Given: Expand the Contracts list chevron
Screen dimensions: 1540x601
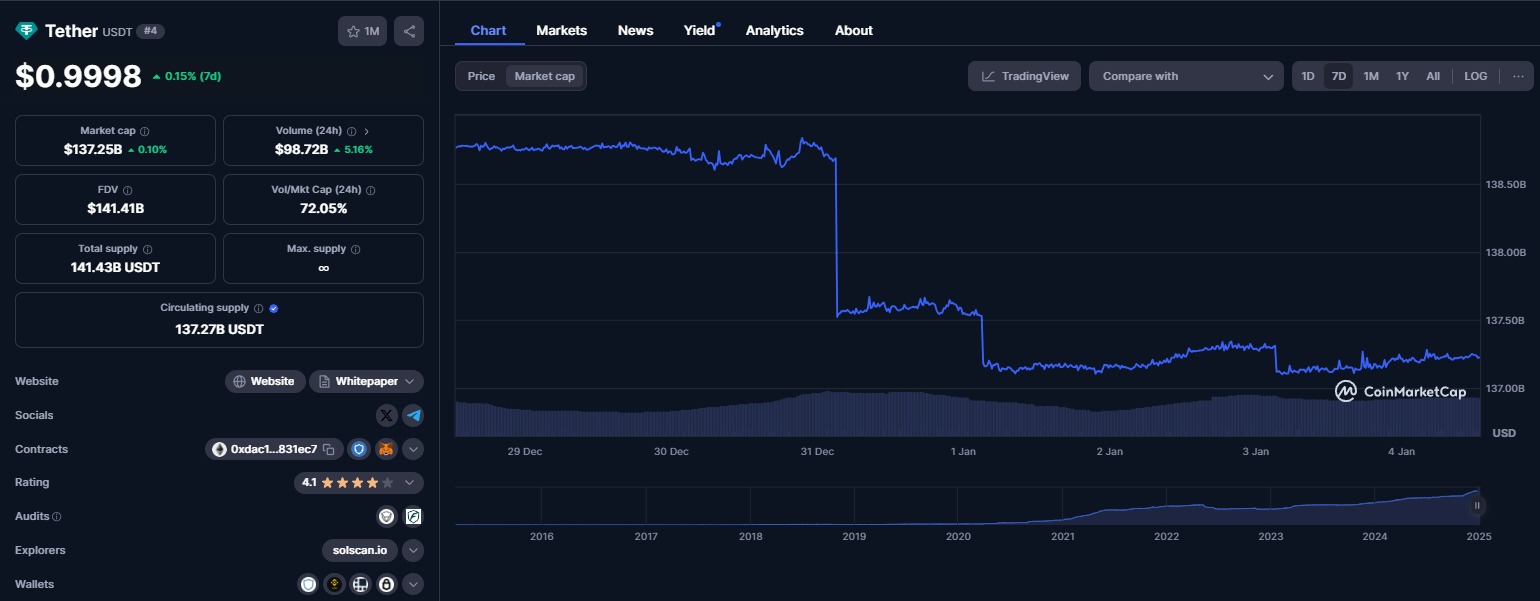Looking at the screenshot, I should click(x=413, y=450).
